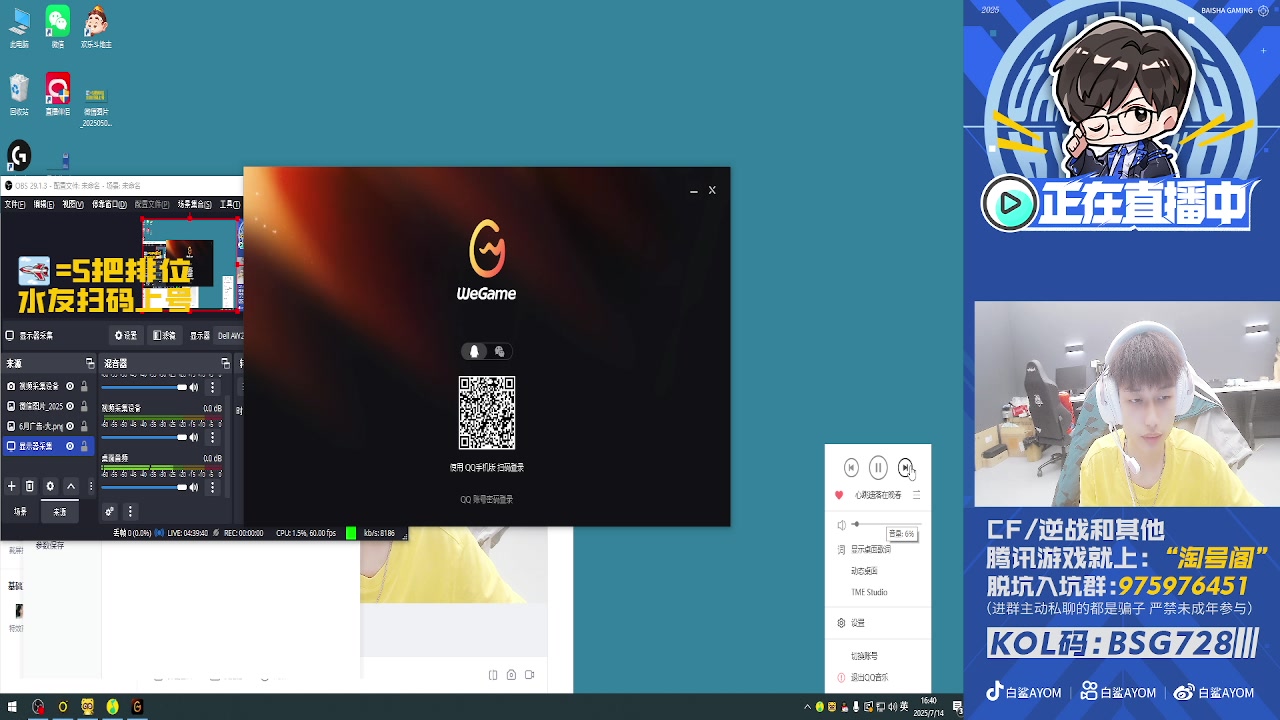Open mixer panel three-dot menu at bottom

click(x=130, y=512)
